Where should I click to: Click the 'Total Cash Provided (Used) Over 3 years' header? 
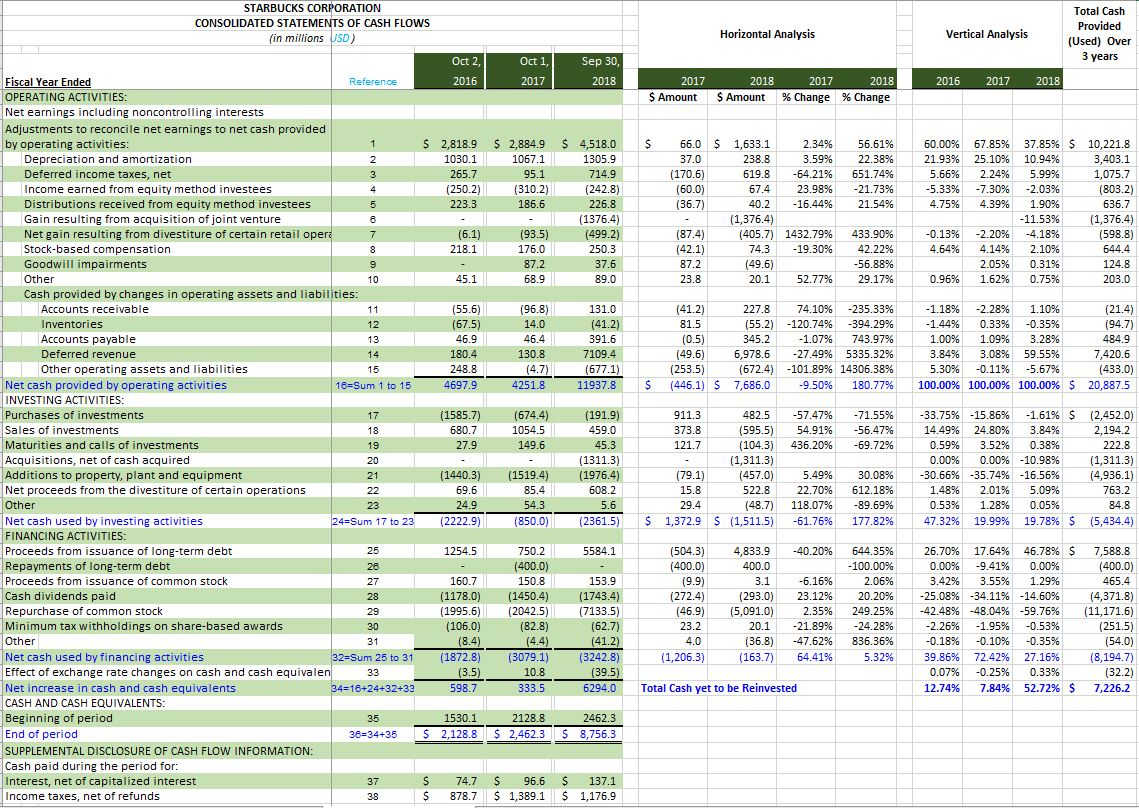tap(1099, 33)
